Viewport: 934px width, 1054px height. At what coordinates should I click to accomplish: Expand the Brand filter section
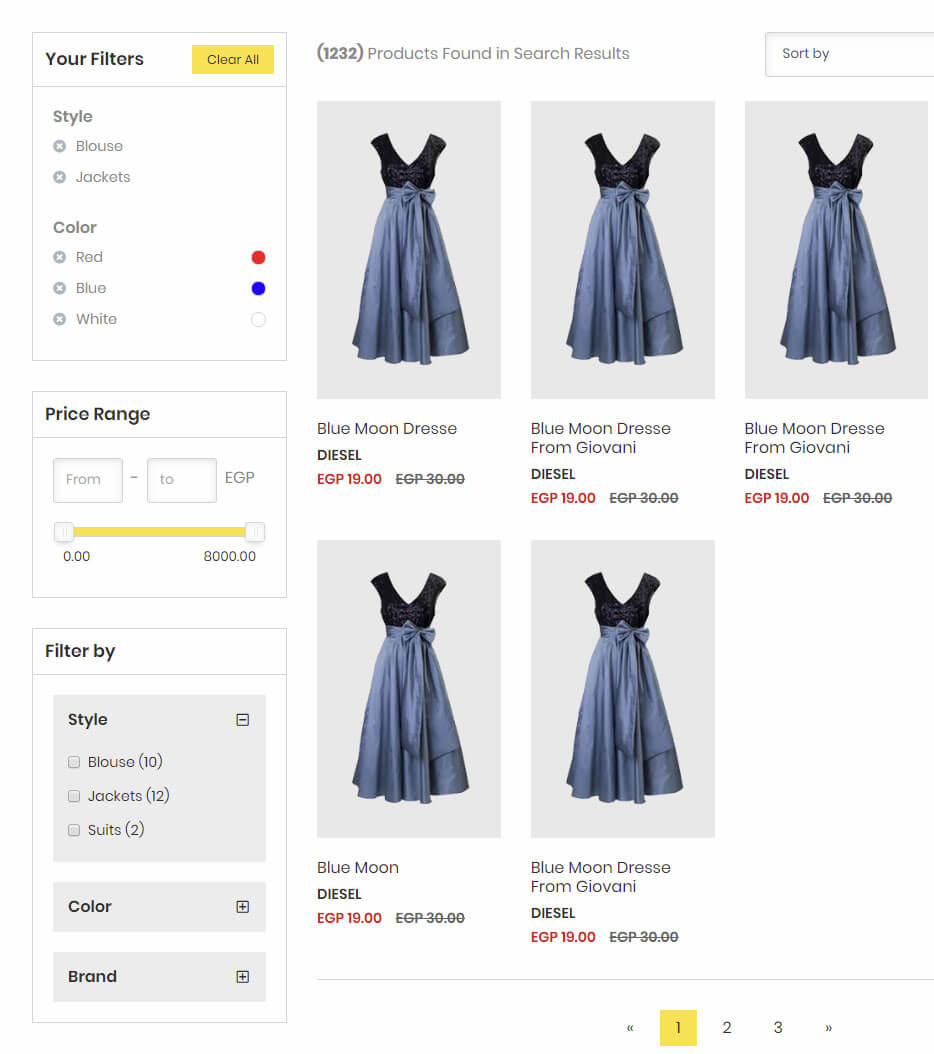coord(243,977)
